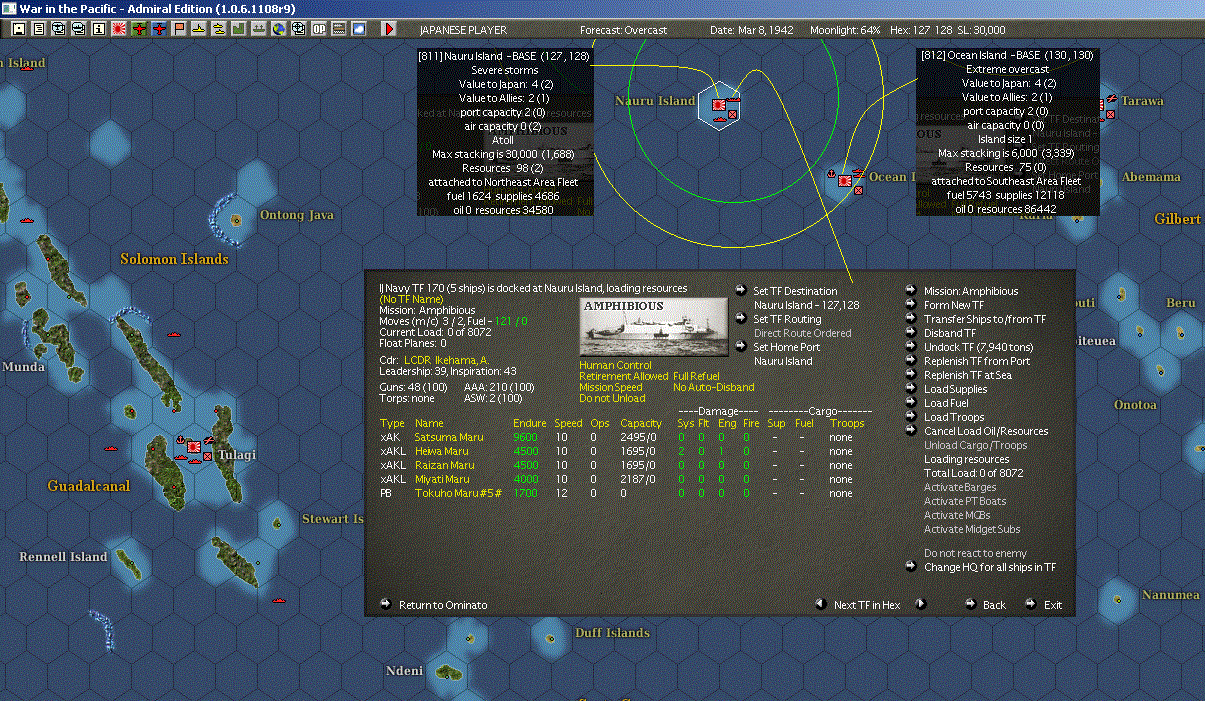Click the info 'i' toolbar icon
The height and width of the screenshot is (701, 1205).
98,29
